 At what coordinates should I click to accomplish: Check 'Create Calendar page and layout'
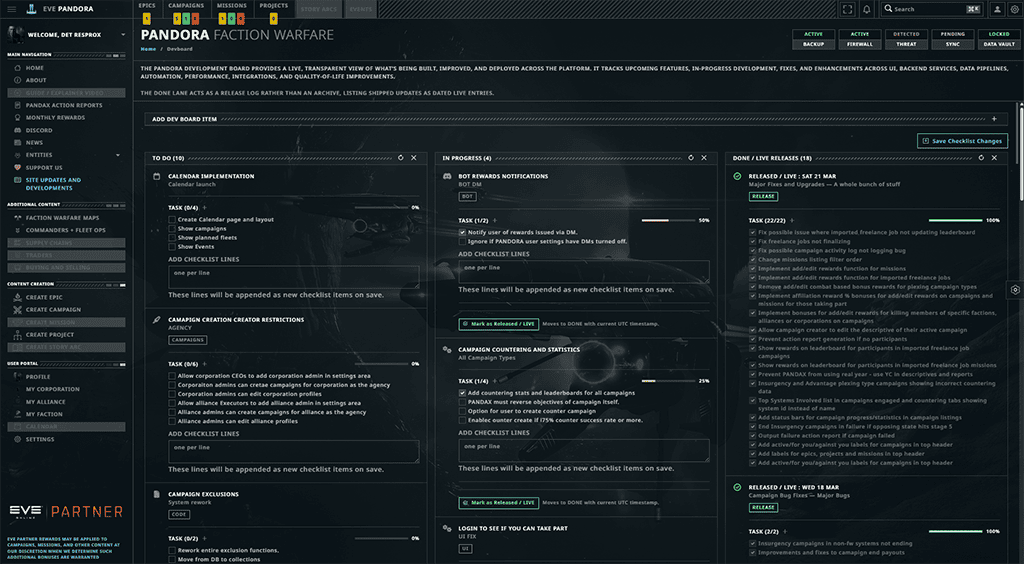click(x=172, y=219)
